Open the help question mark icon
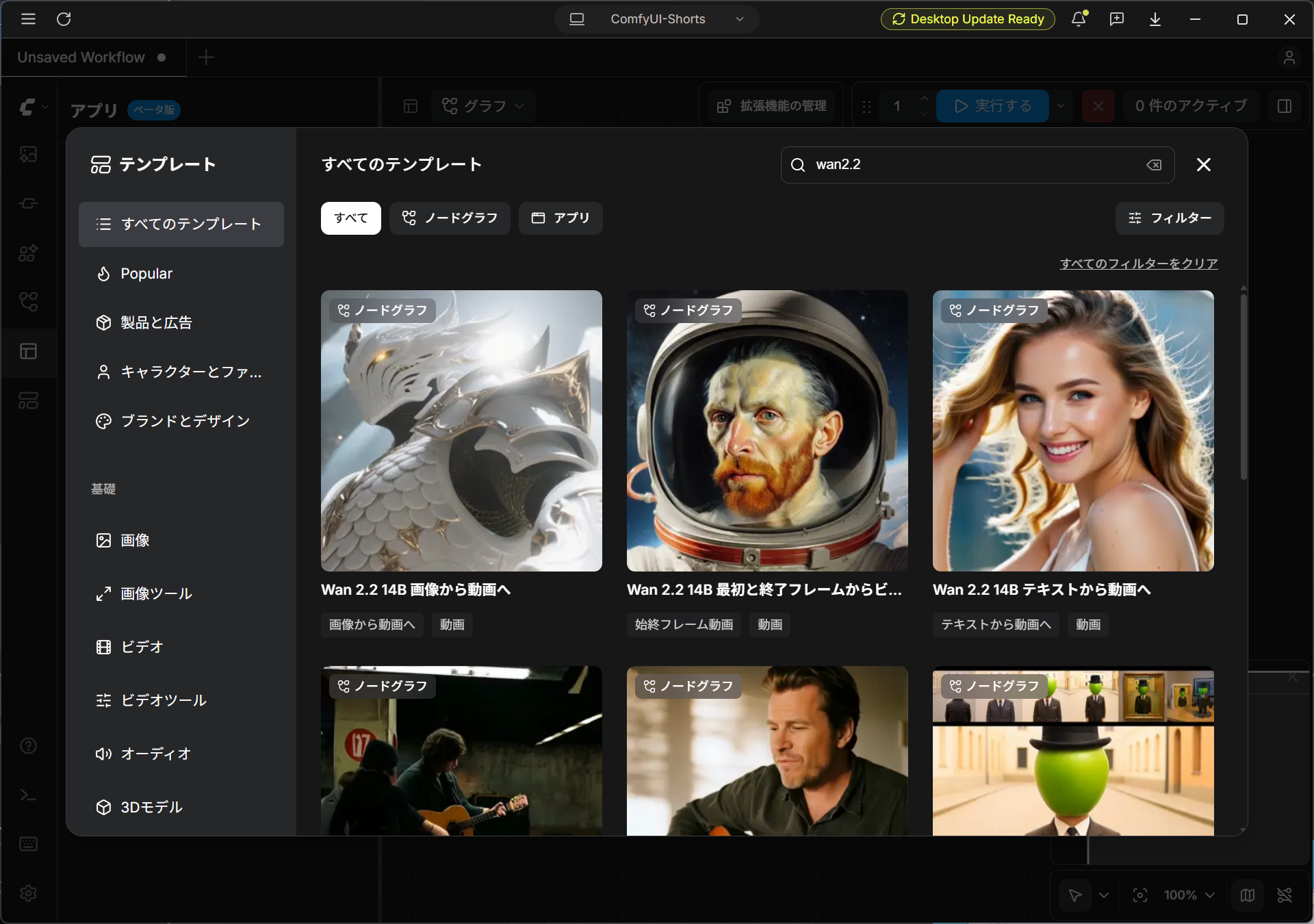This screenshot has height=924, width=1314. pyautogui.click(x=28, y=745)
